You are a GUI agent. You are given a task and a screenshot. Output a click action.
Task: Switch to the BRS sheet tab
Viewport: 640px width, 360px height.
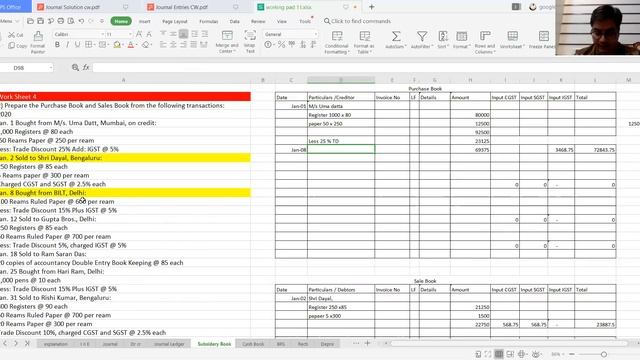click(281, 344)
